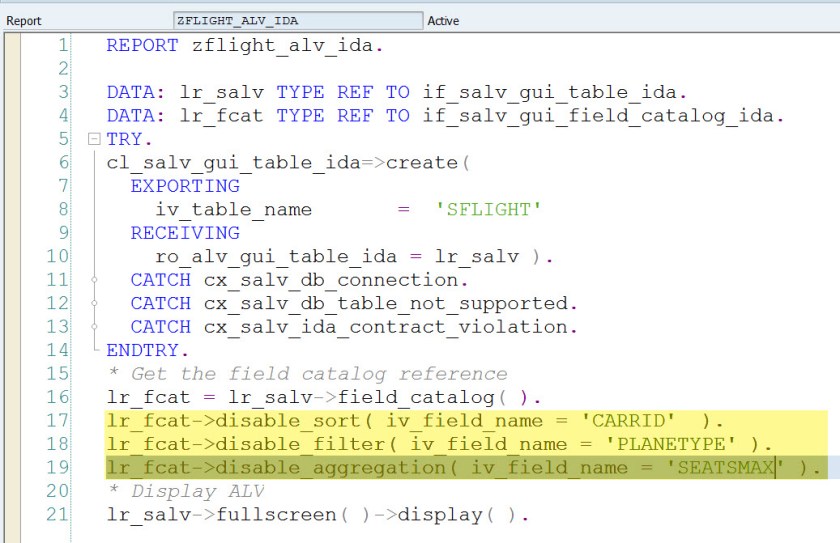Click 'cx_salv_db_table_not_supported' exception class
Image resolution: width=840 pixels, height=543 pixels.
(386, 304)
